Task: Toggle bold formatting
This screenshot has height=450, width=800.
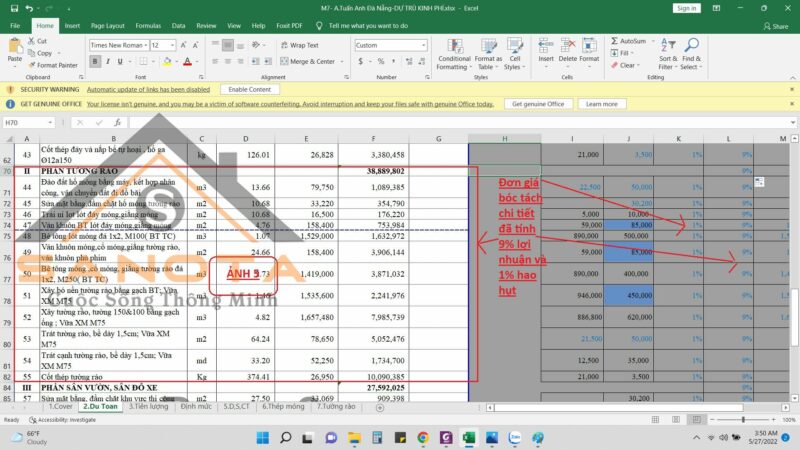Action: point(93,61)
